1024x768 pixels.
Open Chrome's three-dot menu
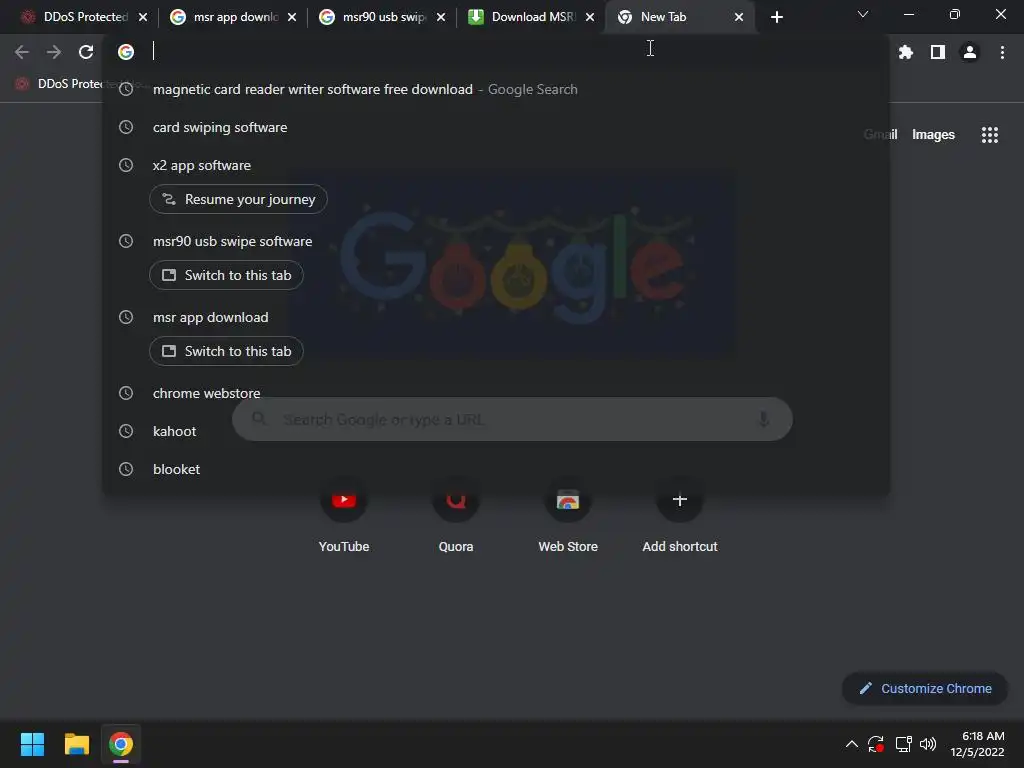(1002, 52)
